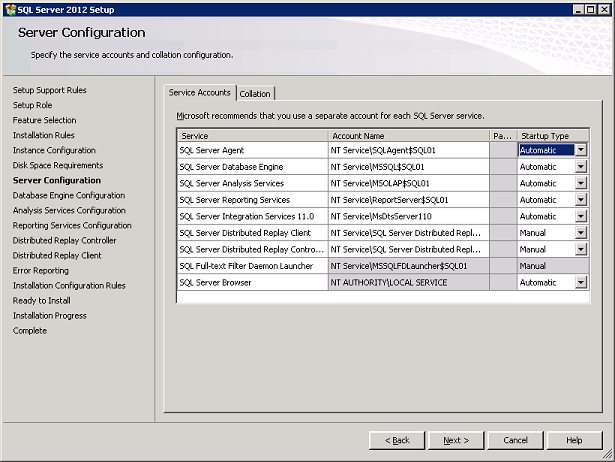Click the Pa... password column header
The image size is (615, 462).
coord(503,136)
